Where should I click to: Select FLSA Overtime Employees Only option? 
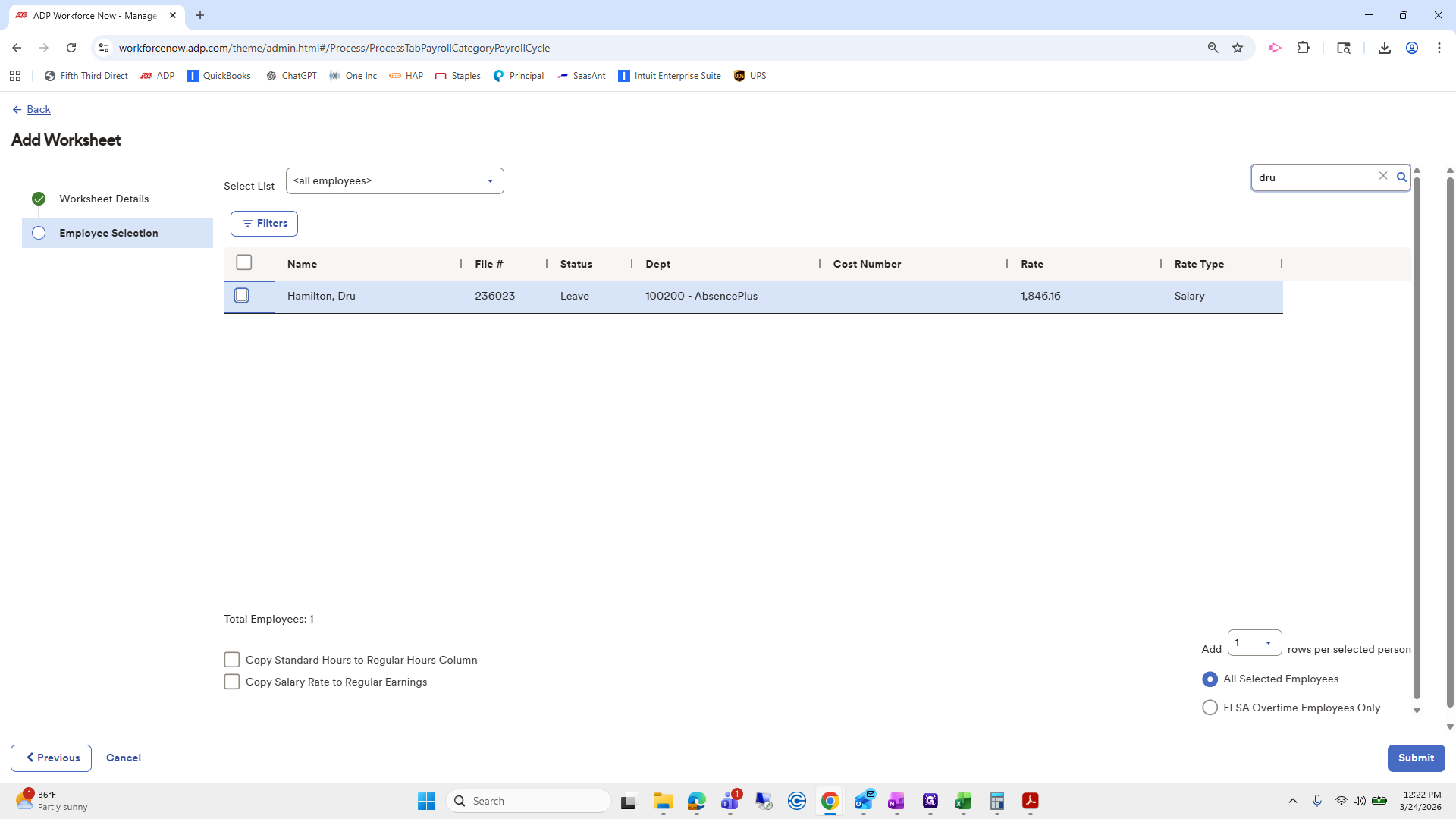(1210, 708)
